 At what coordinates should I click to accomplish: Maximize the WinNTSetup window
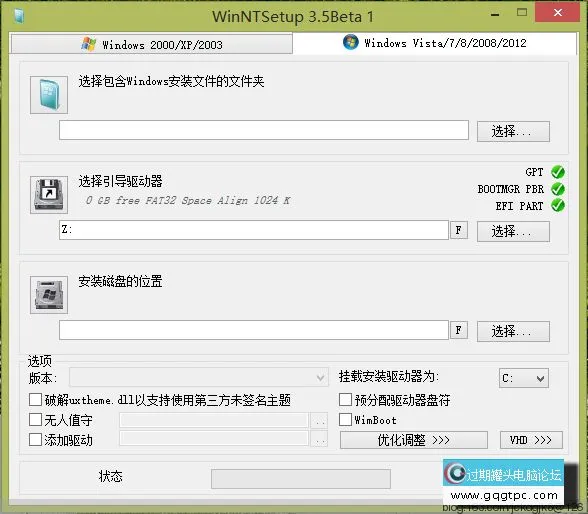522,13
